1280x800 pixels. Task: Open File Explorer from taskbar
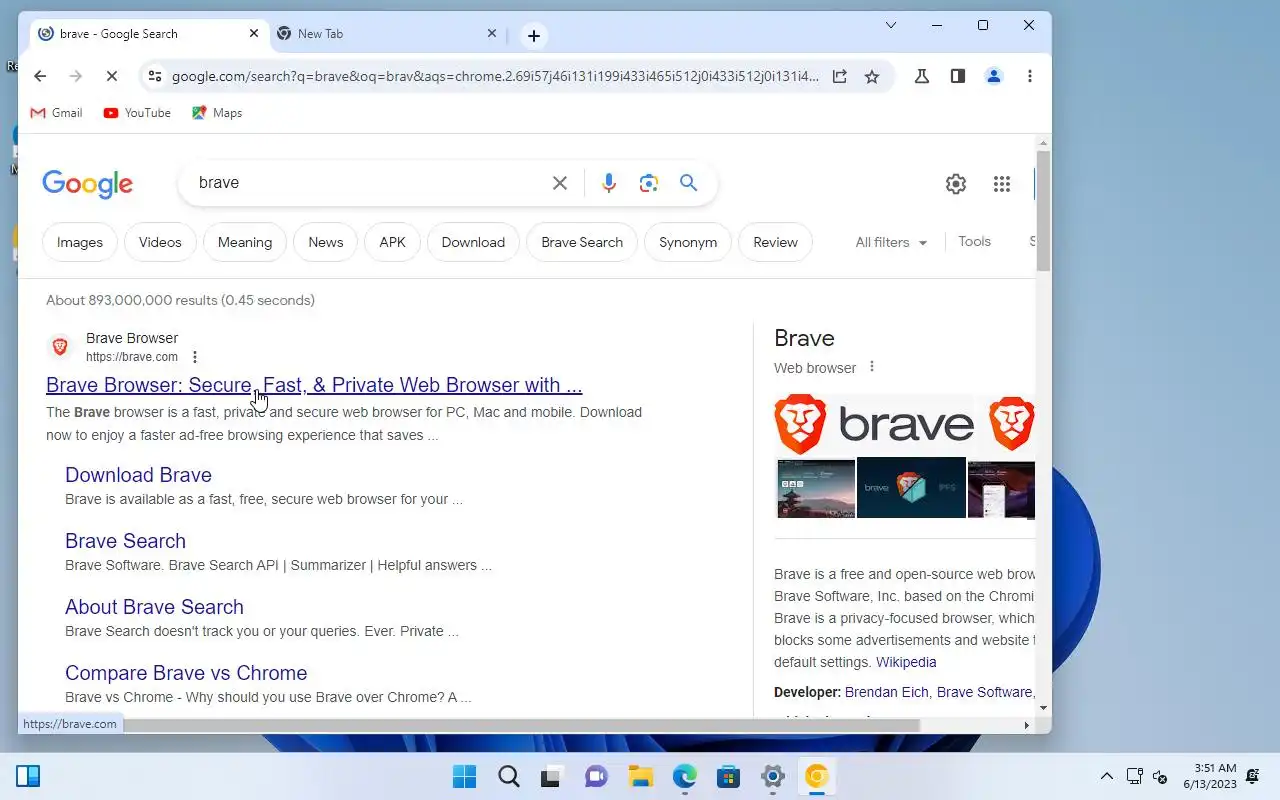coord(641,776)
